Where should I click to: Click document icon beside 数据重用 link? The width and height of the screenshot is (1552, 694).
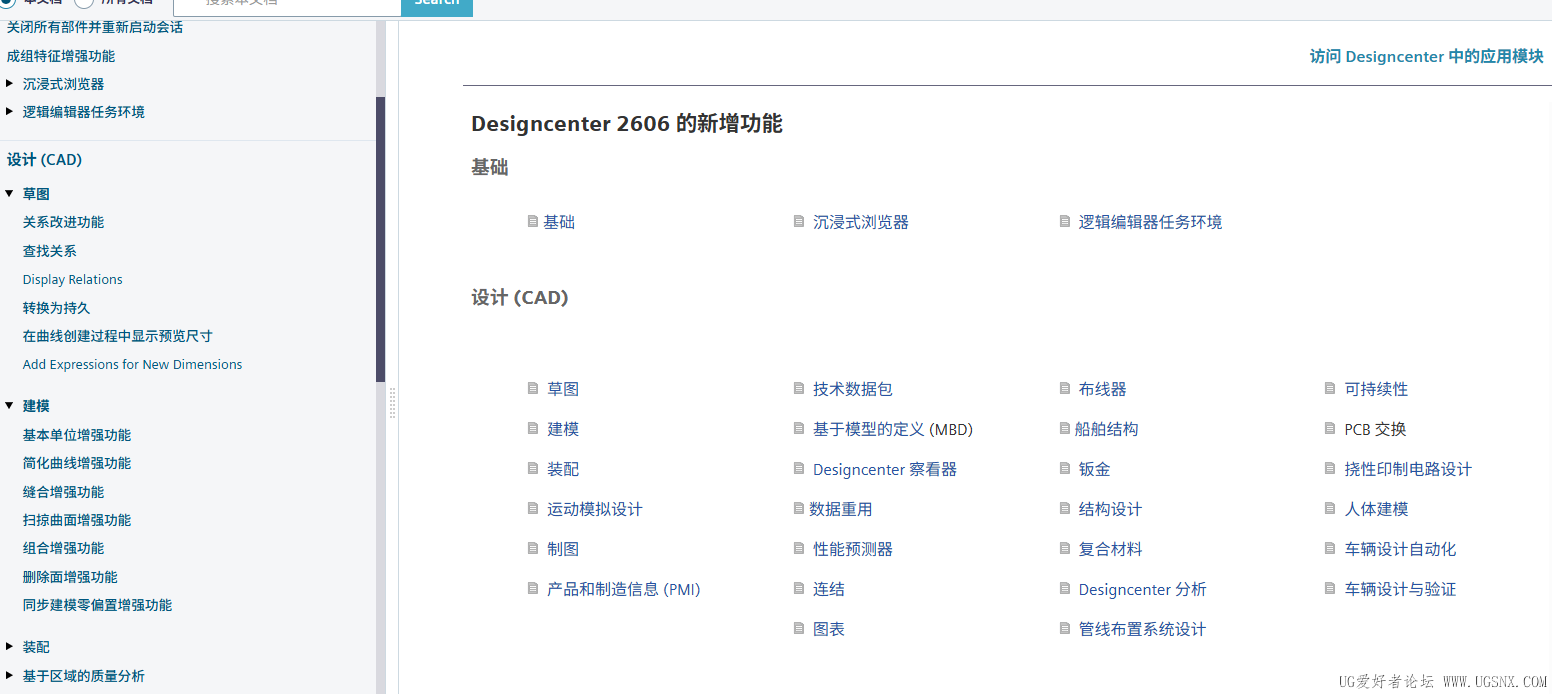coord(799,508)
